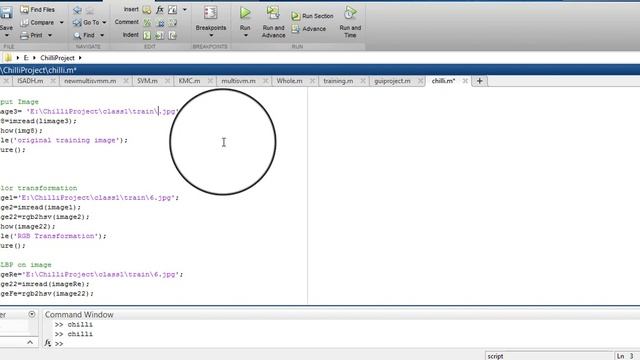
Task: Click the Comment lines percent icon
Action: (x=147, y=23)
